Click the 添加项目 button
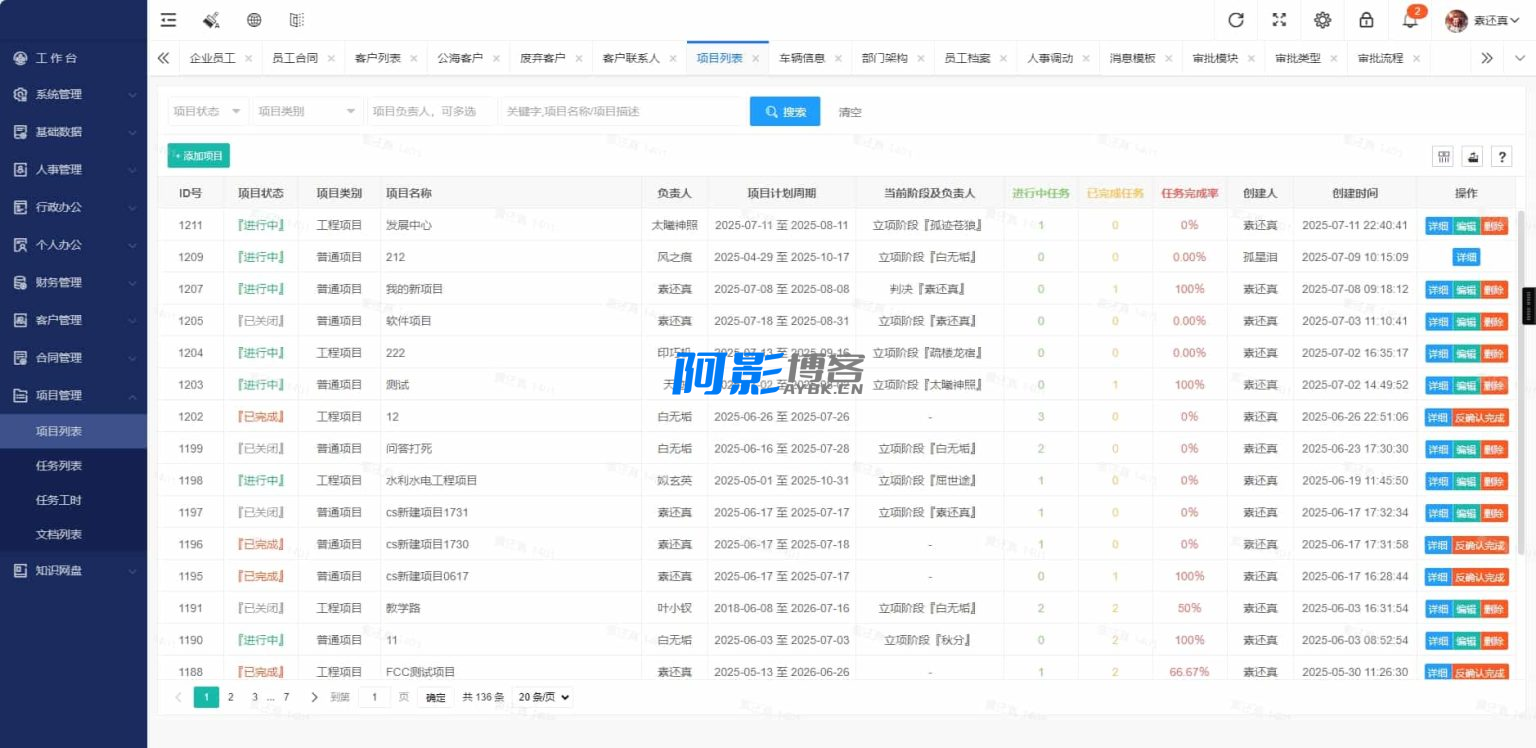 point(199,156)
